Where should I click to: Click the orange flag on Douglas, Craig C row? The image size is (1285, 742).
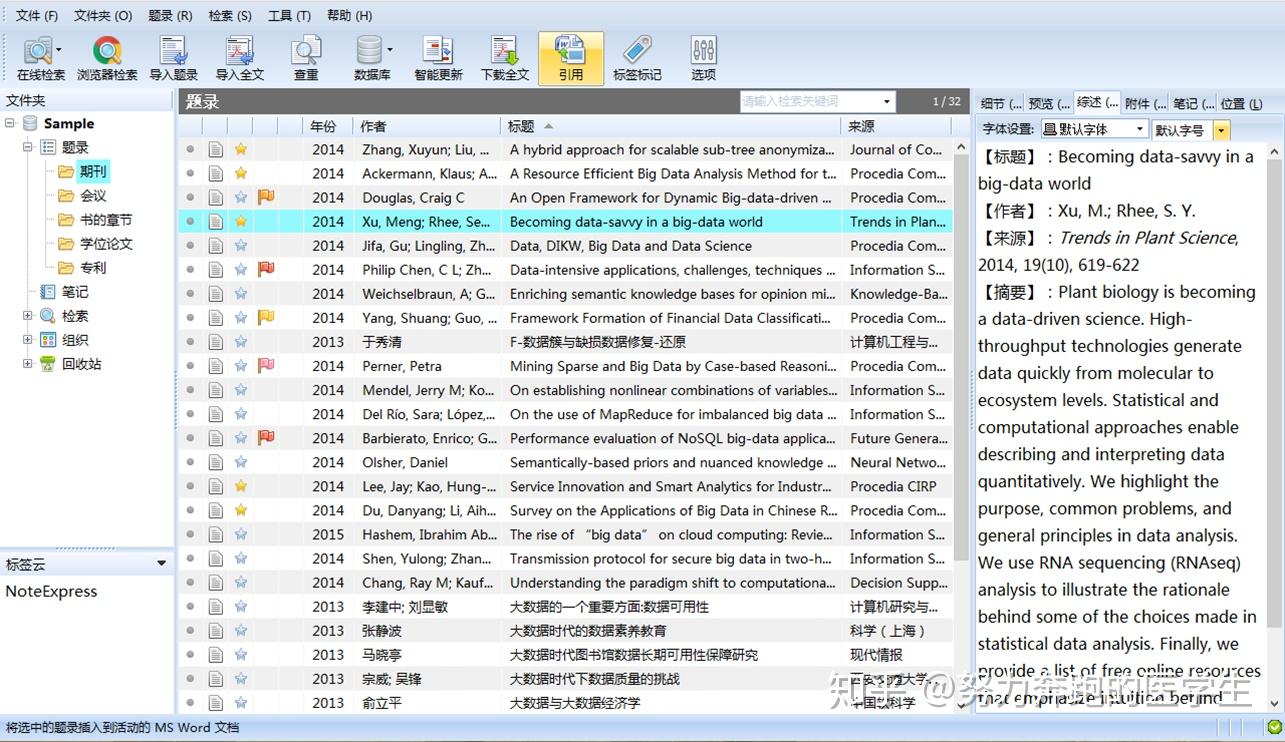(x=266, y=198)
